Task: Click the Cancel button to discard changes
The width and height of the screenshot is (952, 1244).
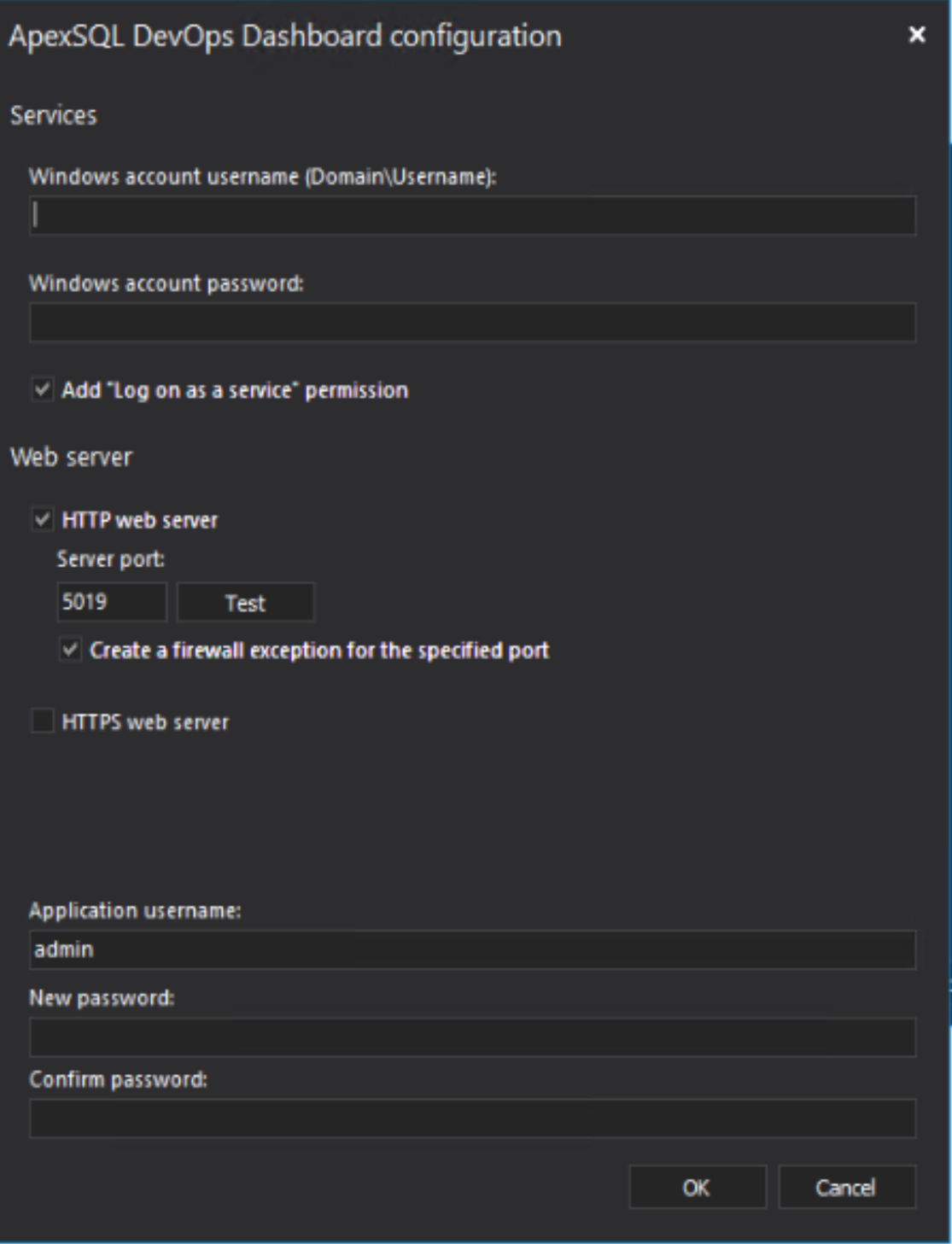Action: (846, 1186)
